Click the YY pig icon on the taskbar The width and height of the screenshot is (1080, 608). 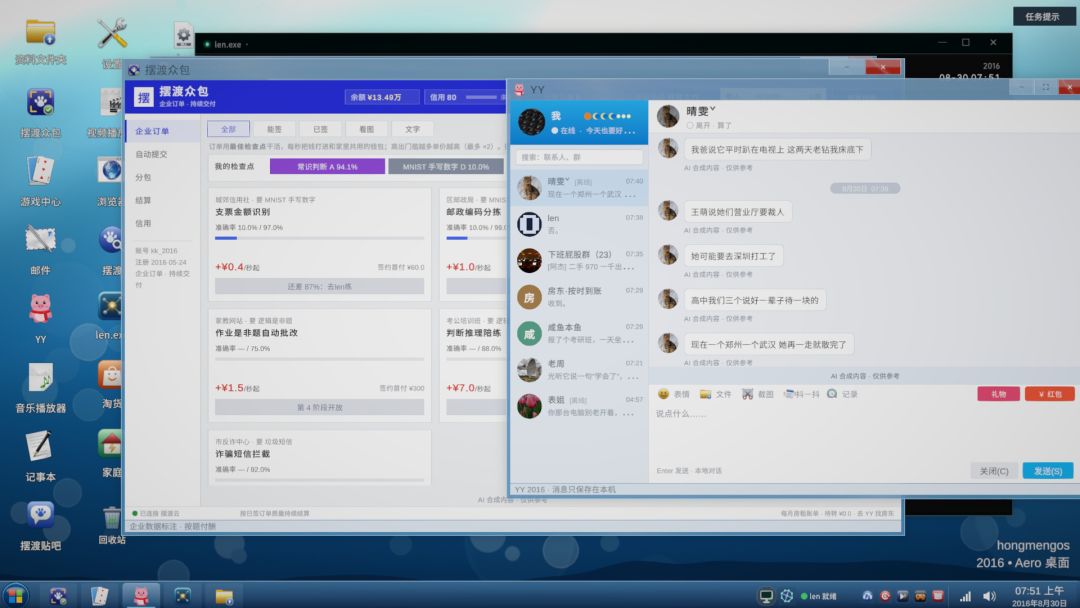coord(141,595)
